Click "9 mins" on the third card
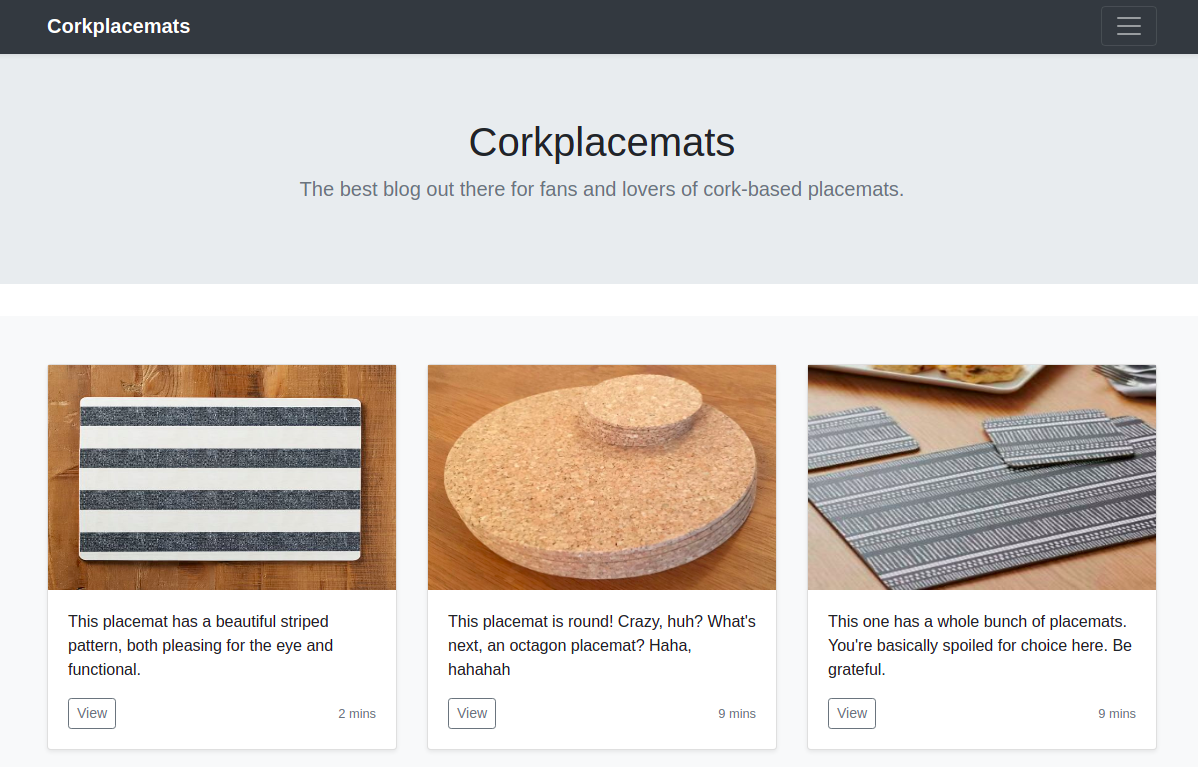1198x767 pixels. click(1117, 714)
